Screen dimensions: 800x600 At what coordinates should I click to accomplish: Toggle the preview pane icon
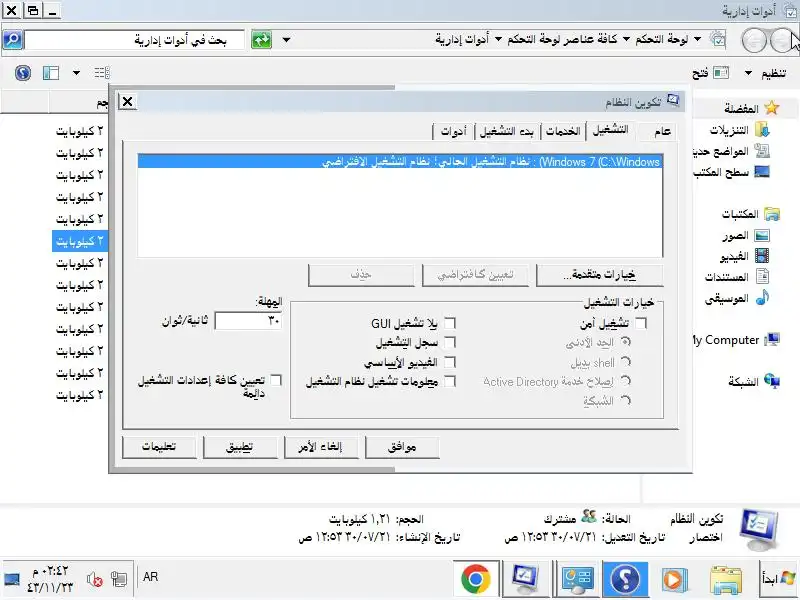51,72
